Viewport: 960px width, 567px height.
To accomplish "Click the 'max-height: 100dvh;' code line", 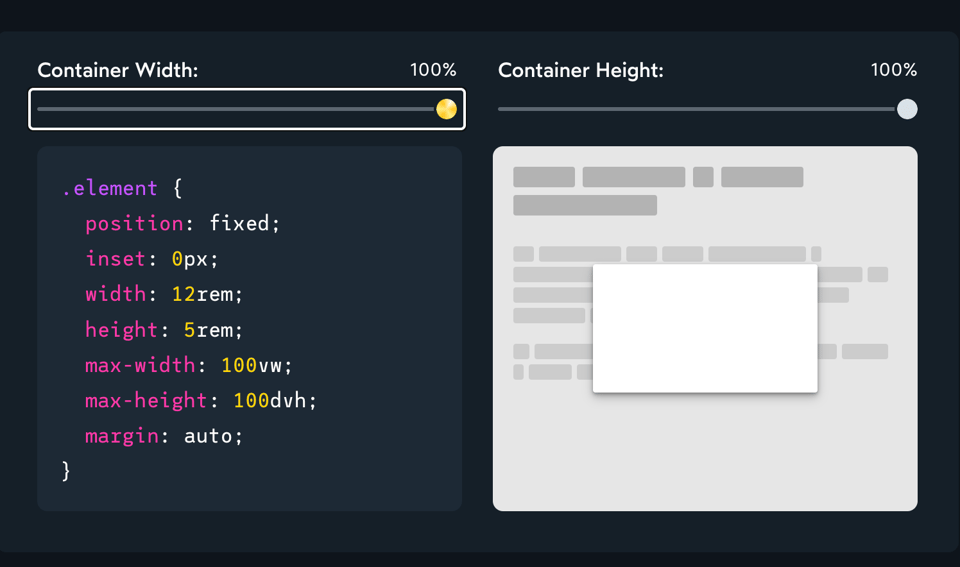I will pyautogui.click(x=201, y=400).
